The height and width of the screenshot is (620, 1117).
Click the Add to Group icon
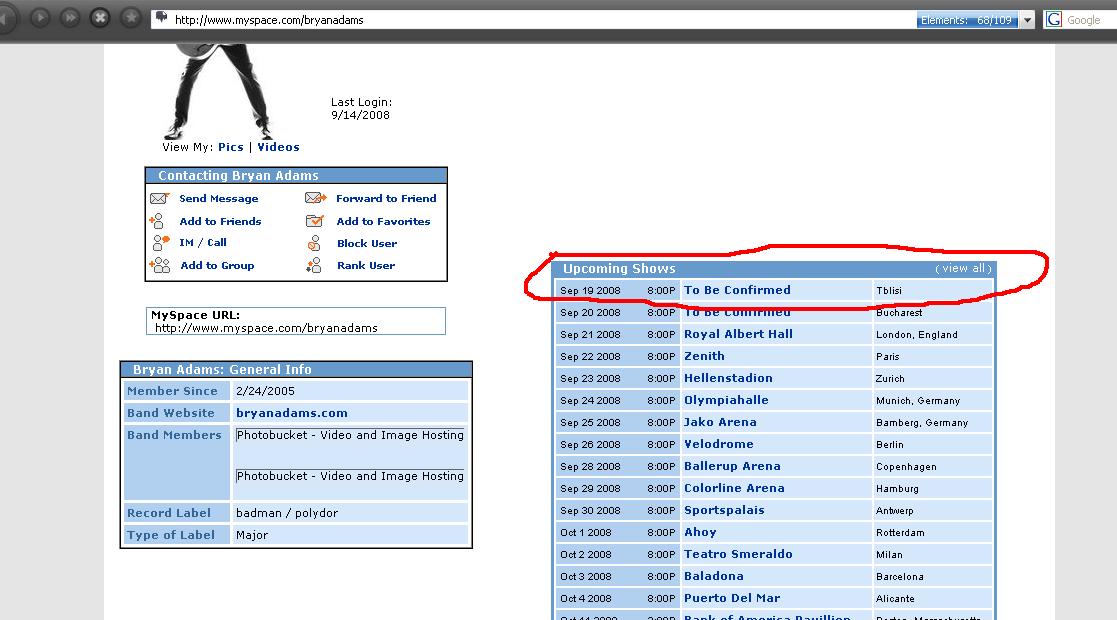click(159, 266)
